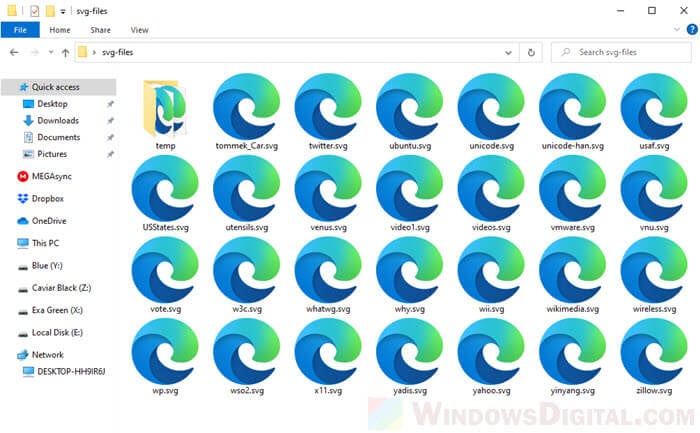Image resolution: width=700 pixels, height=433 pixels.
Task: Select Downloads in Quick access
Action: coord(57,120)
